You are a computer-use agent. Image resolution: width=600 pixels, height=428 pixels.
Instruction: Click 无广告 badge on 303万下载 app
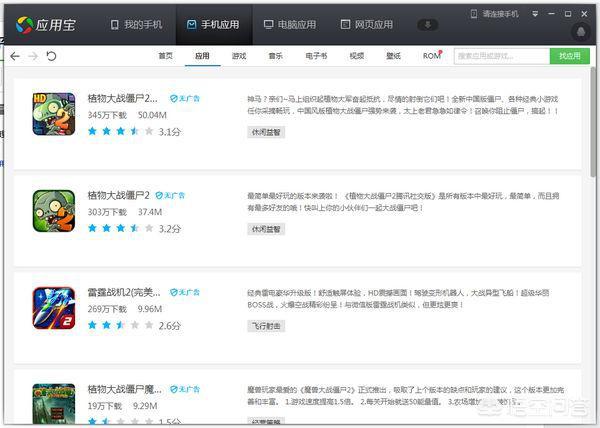[x=170, y=195]
